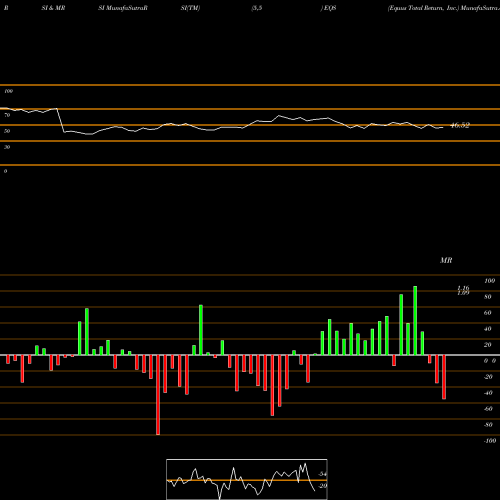Click the sharp drop on the RSI line
Image resolution: width=500 pixels, height=500 pixels.
coord(60,120)
